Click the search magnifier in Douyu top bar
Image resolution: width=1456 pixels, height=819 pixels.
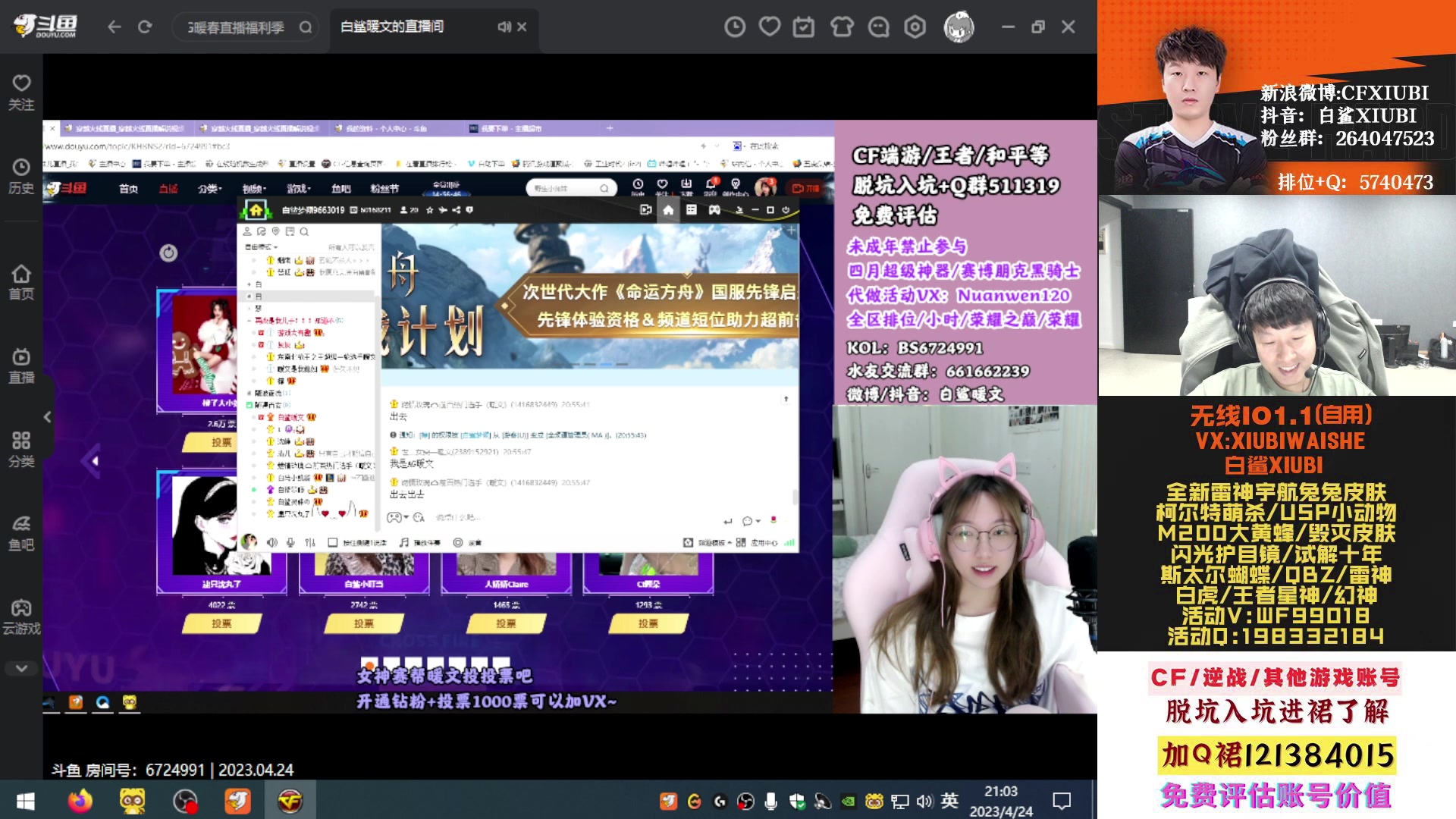(x=306, y=27)
